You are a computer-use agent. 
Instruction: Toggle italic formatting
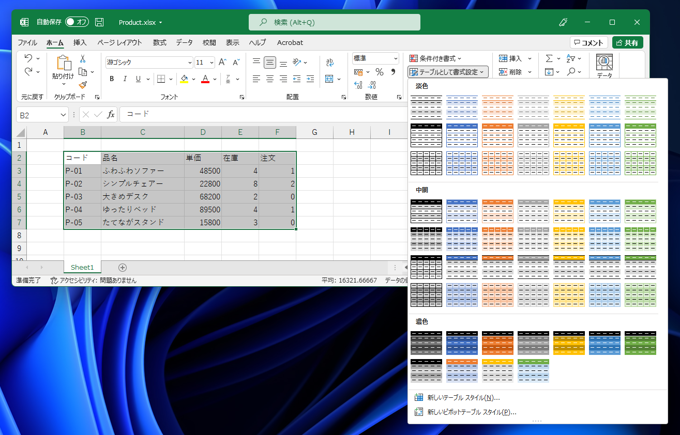click(125, 79)
